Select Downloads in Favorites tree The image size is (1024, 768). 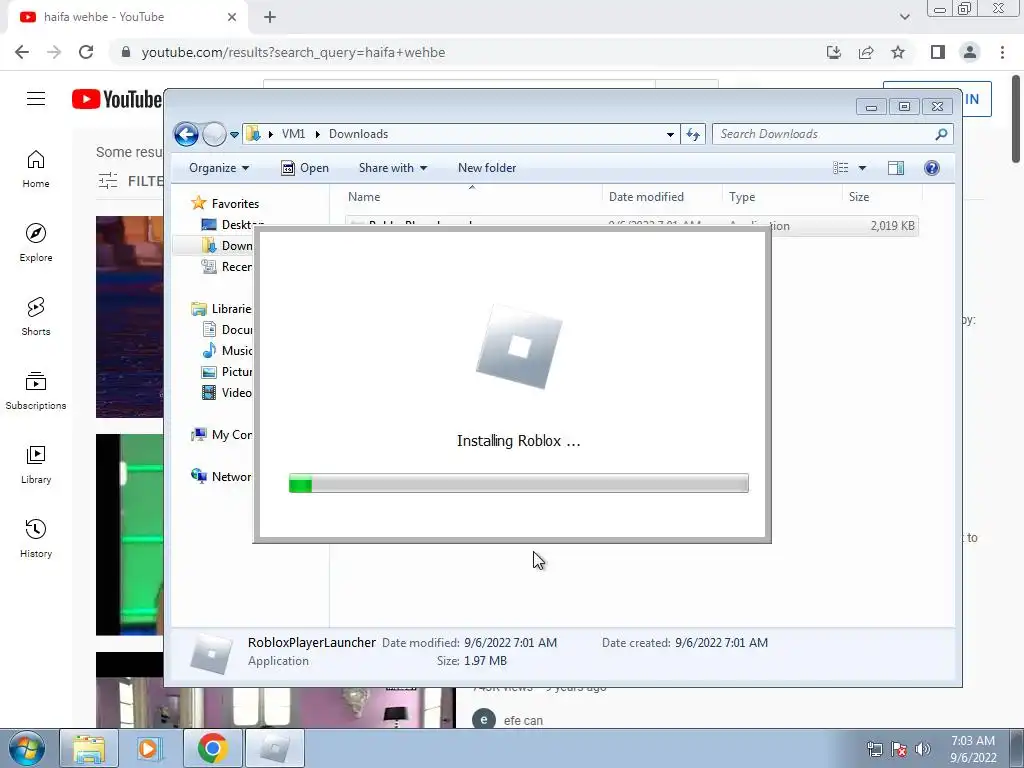(x=227, y=246)
